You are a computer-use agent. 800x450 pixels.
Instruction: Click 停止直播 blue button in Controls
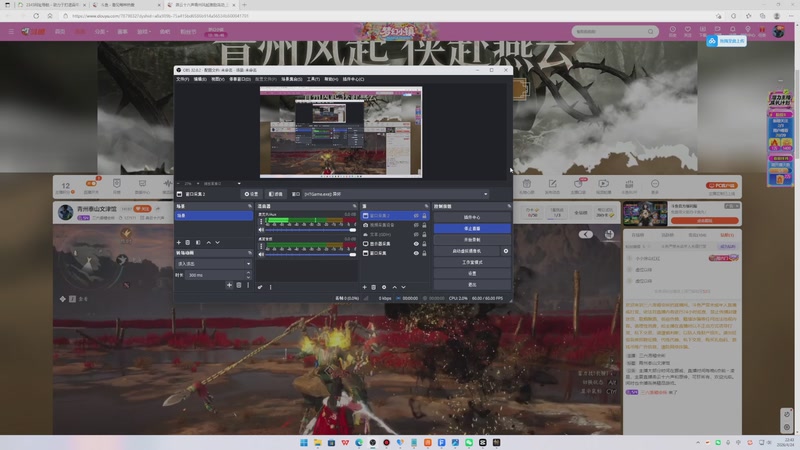click(x=472, y=229)
